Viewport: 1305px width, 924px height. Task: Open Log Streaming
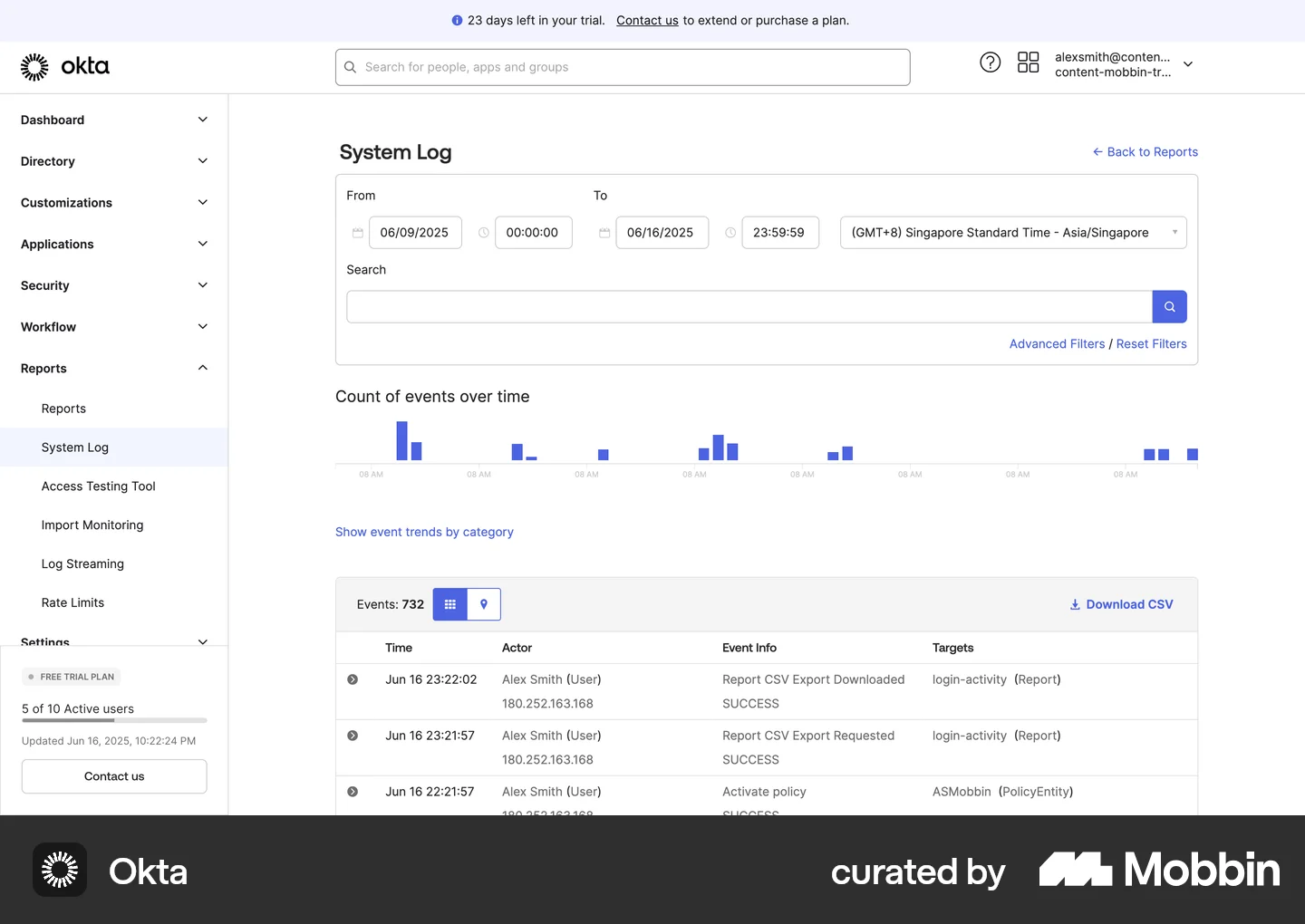82,563
